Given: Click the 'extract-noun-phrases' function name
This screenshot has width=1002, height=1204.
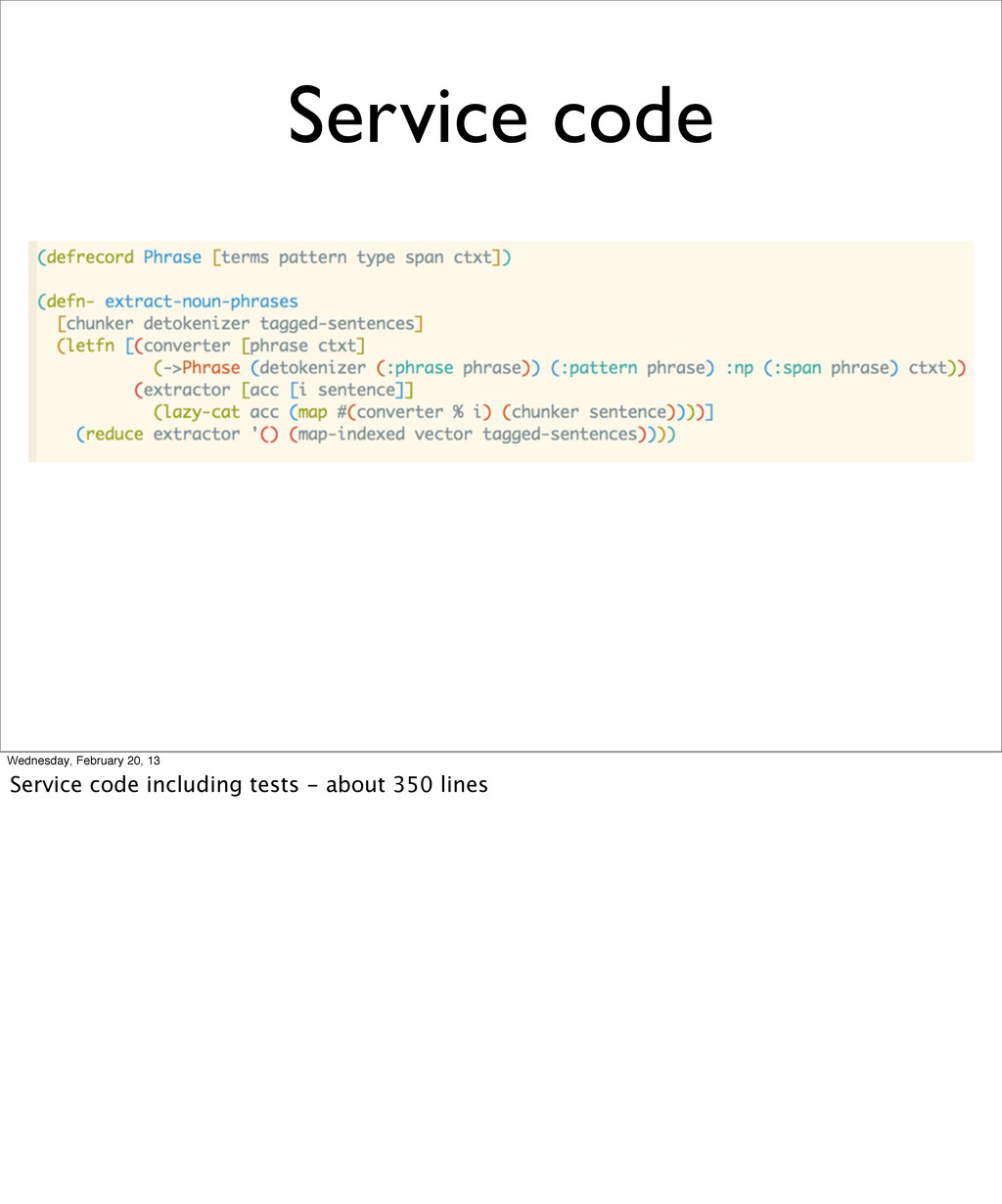Looking at the screenshot, I should pos(201,301).
